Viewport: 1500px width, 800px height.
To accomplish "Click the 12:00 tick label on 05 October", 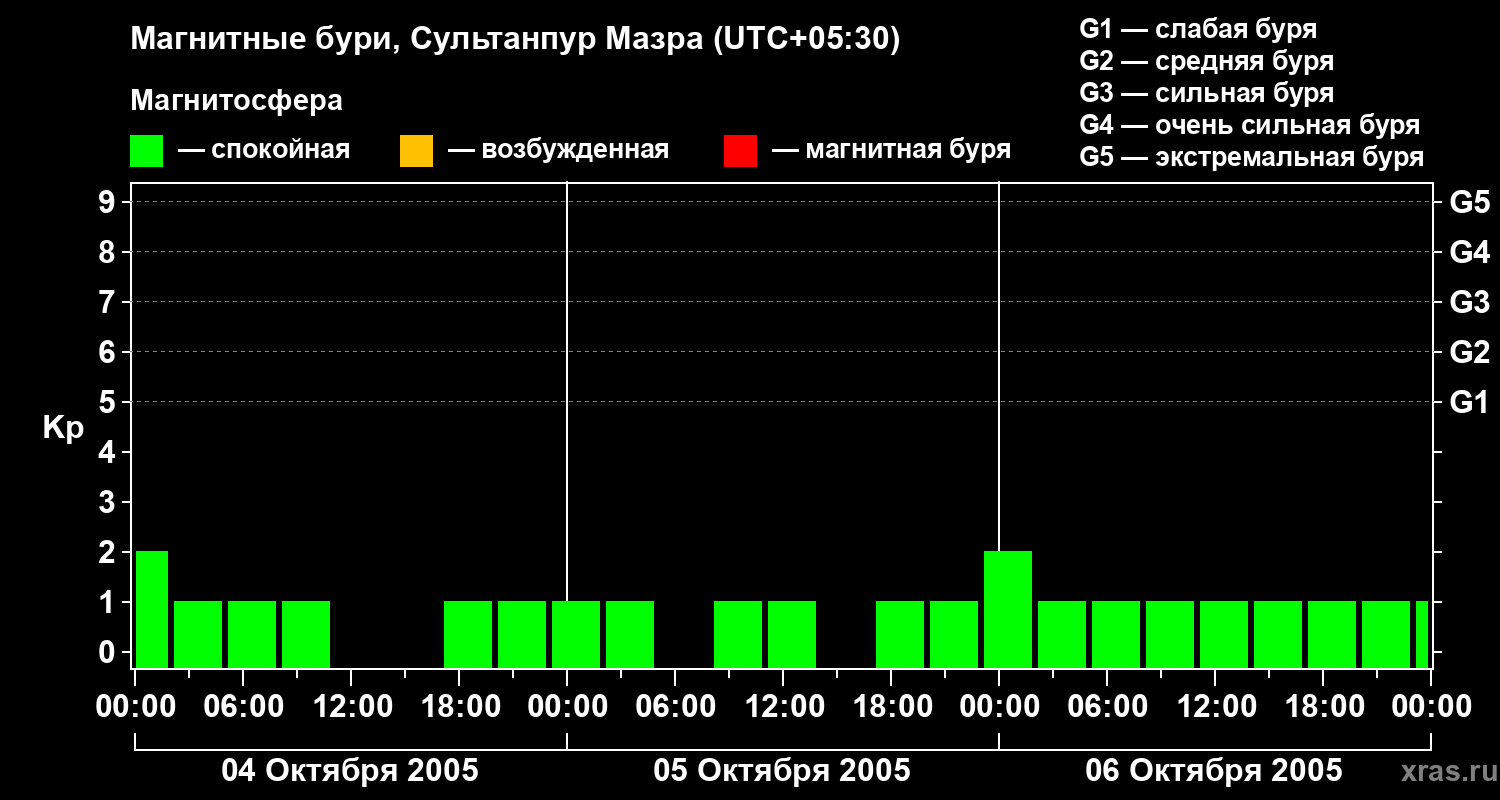I will tap(783, 707).
